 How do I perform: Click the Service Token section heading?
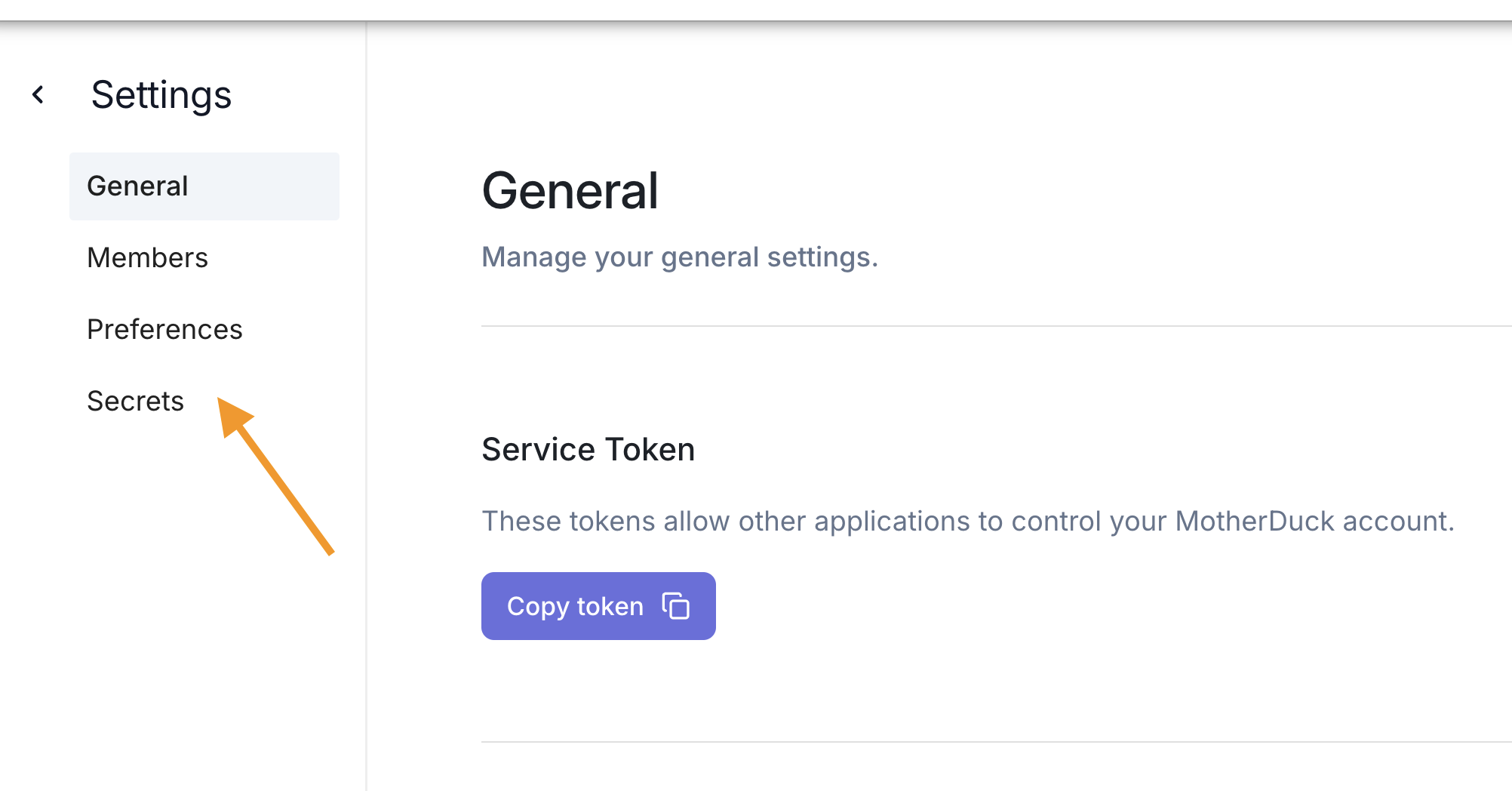588,450
